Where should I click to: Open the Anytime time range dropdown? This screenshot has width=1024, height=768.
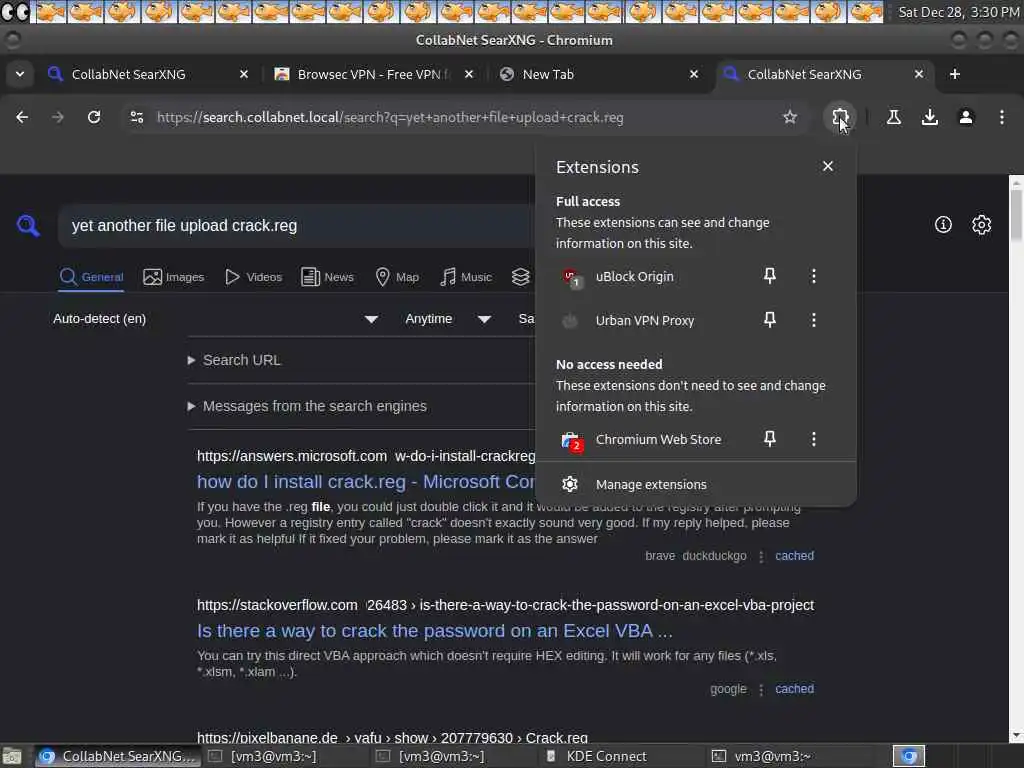(x=448, y=319)
